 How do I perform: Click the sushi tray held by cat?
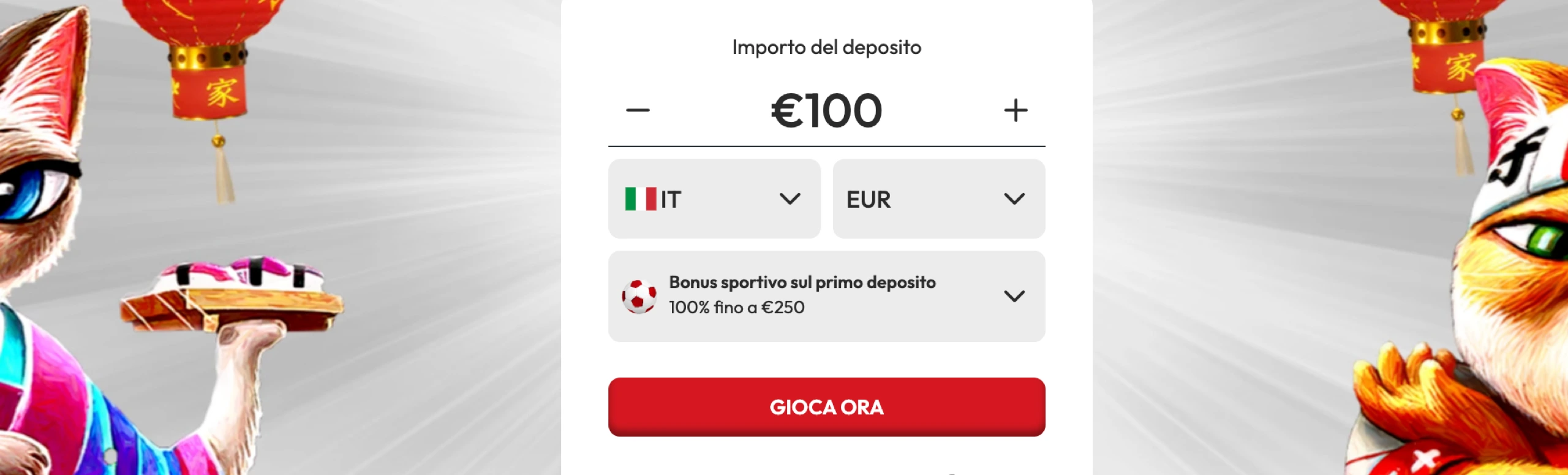tap(233, 297)
